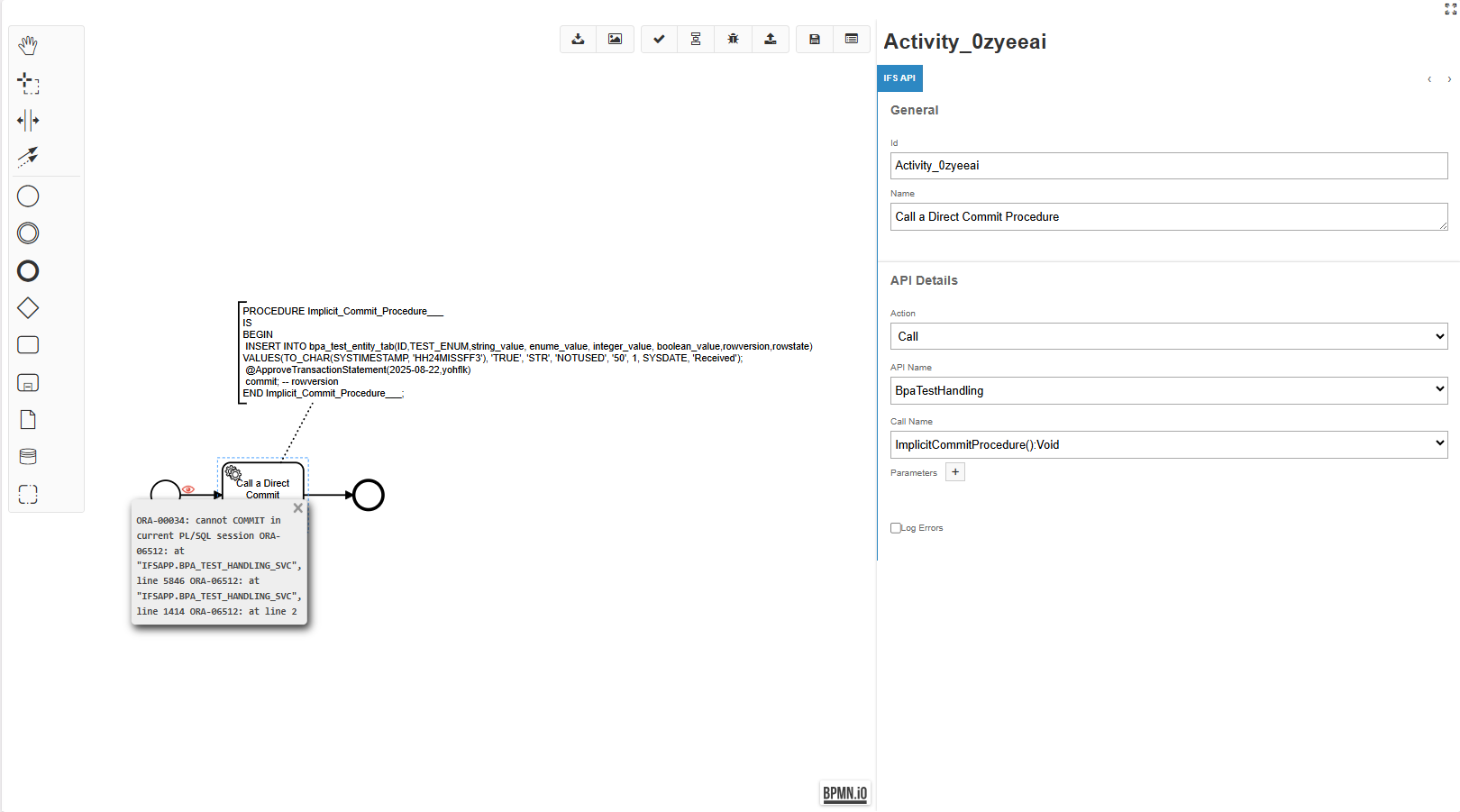The height and width of the screenshot is (812, 1460).
Task: Download the BPMN diagram
Action: tap(579, 39)
